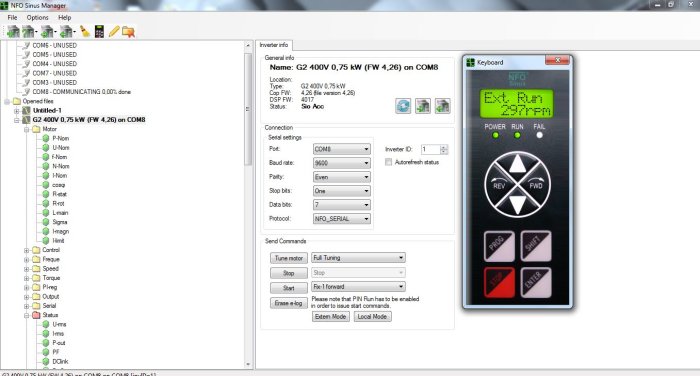Viewport: 700px width, 376px height.
Task: Collapse the Motor folder node
Action: 26,130
